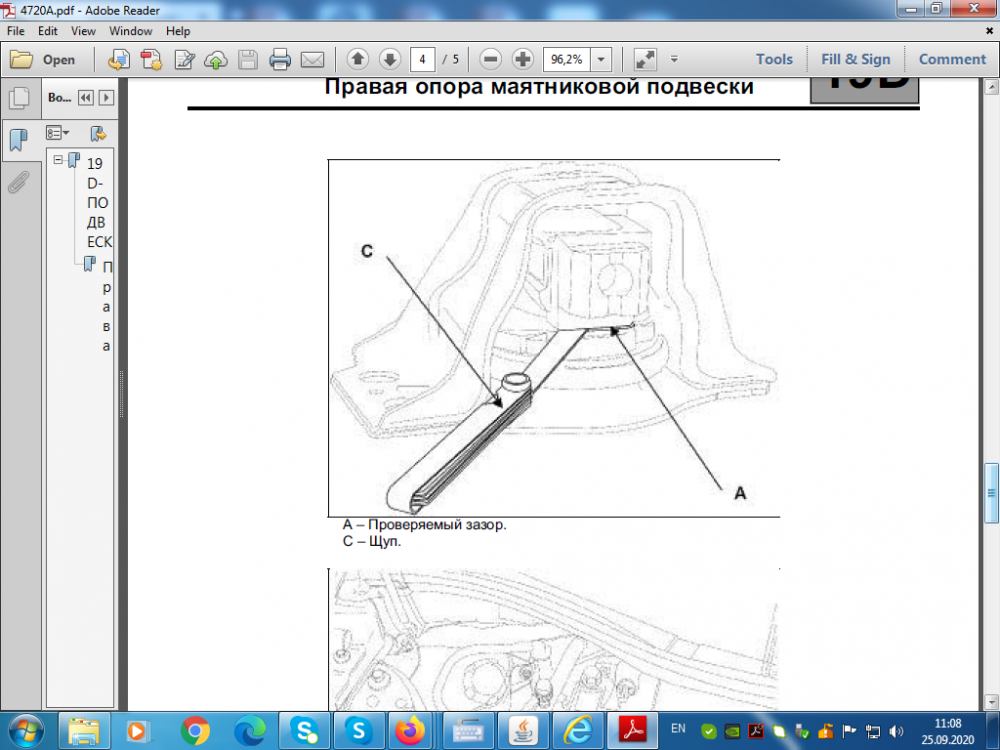The image size is (1000, 750).
Task: Zoom in with the plus button
Action: click(x=523, y=59)
